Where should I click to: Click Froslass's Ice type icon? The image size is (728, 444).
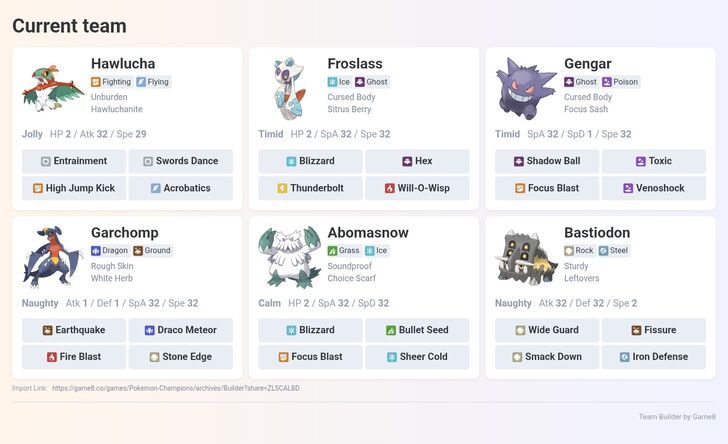point(333,82)
